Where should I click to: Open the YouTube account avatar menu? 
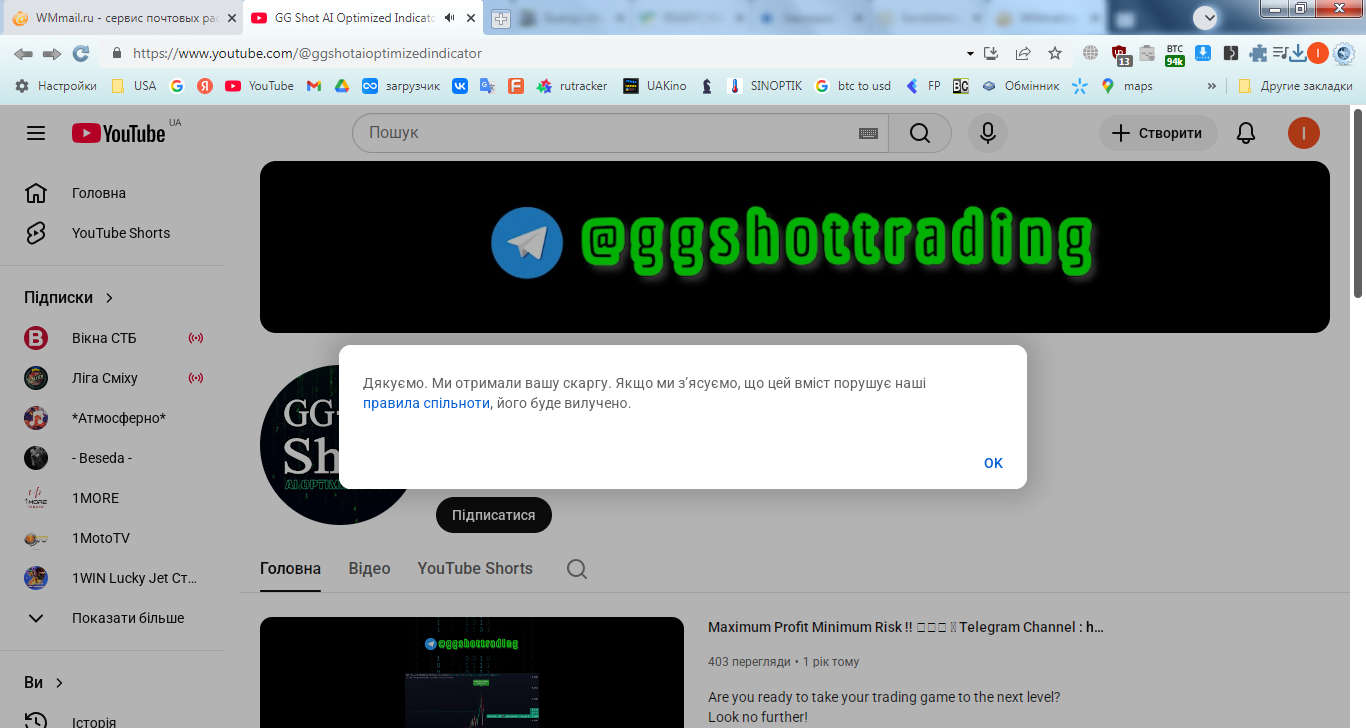tap(1304, 133)
